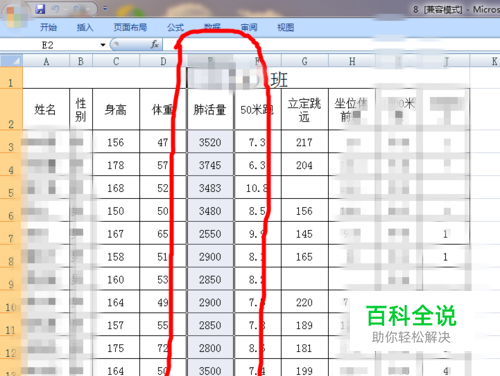500x376 pixels.
Task: Open the 视图 ribbon tab
Action: (286, 27)
